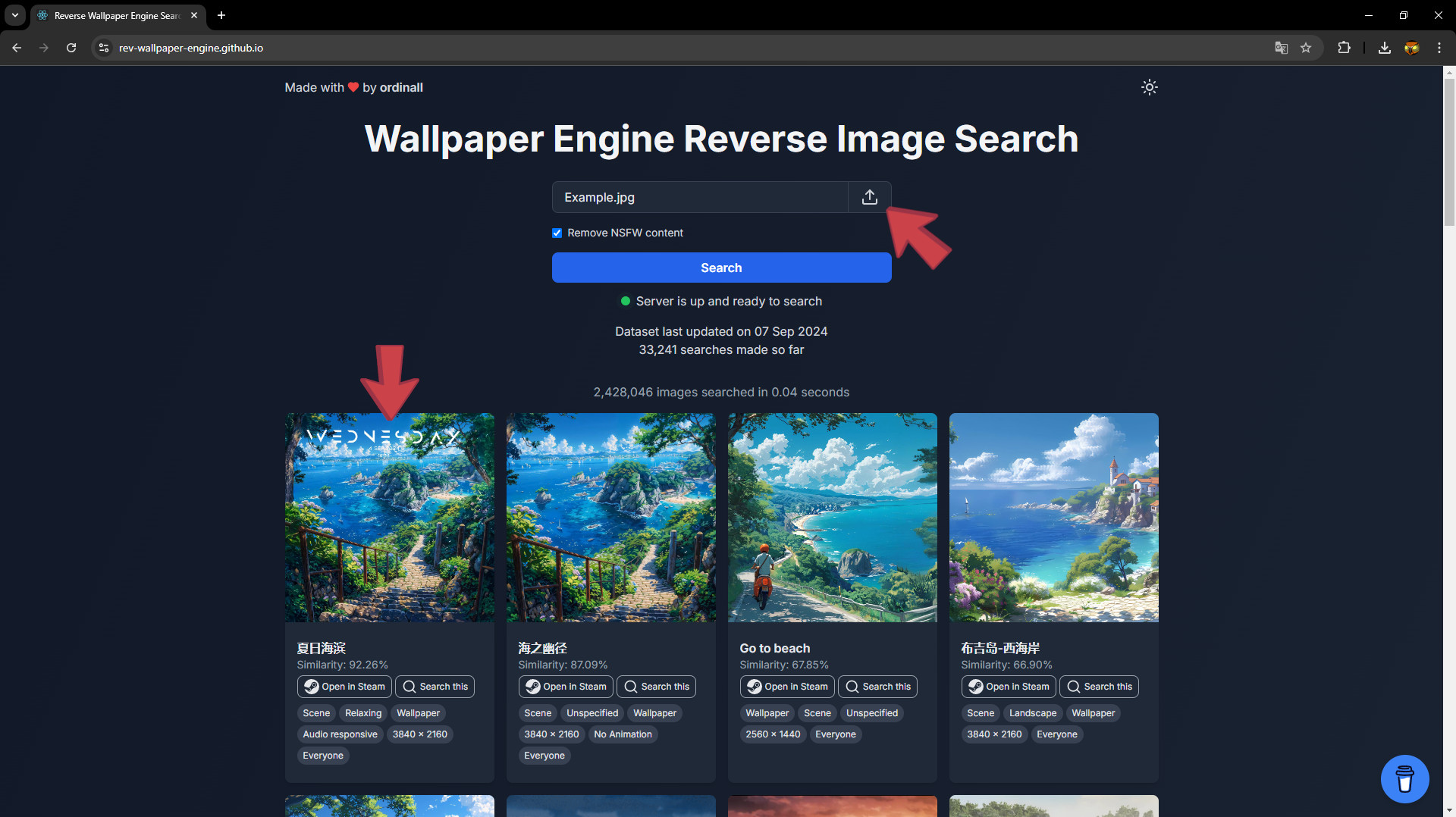The image size is (1456, 817).
Task: Open 夏日海滨 wallpaper in Steam
Action: [x=344, y=687]
